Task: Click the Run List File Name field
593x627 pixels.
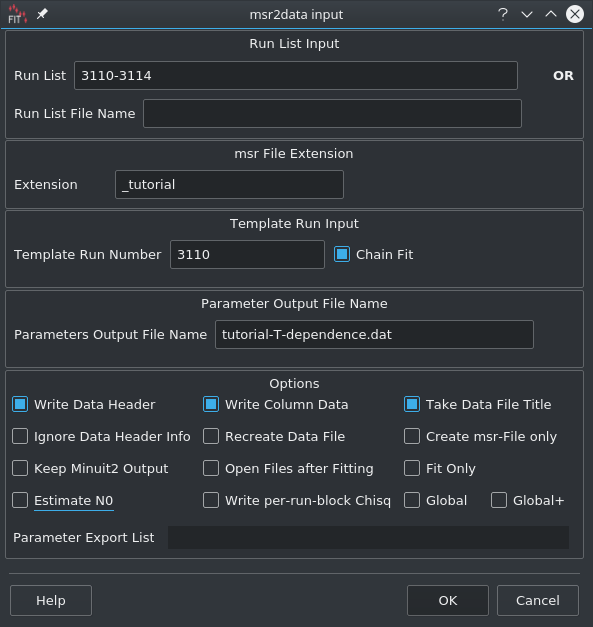Action: pyautogui.click(x=332, y=114)
